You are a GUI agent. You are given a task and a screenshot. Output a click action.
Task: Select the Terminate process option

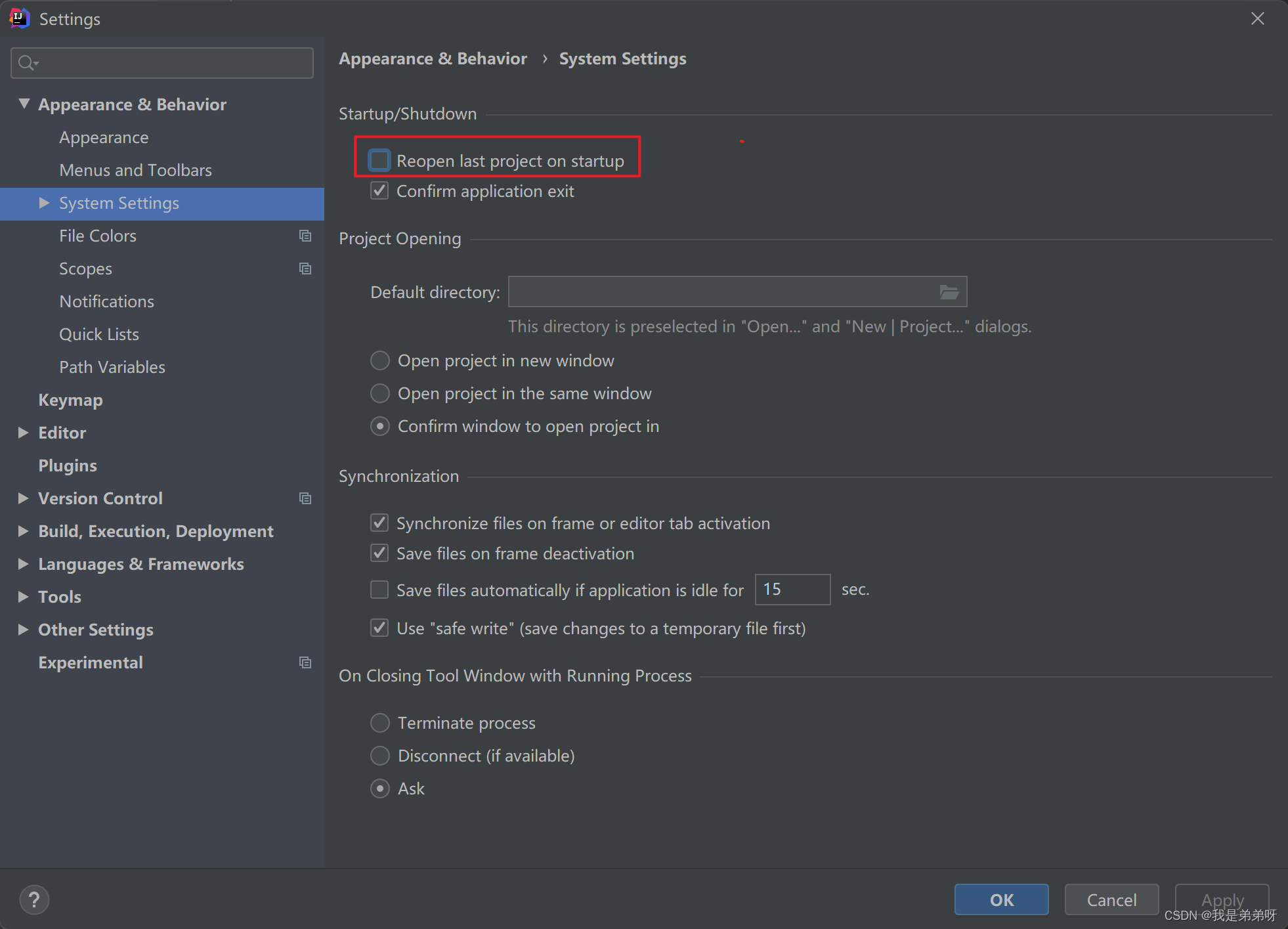380,723
